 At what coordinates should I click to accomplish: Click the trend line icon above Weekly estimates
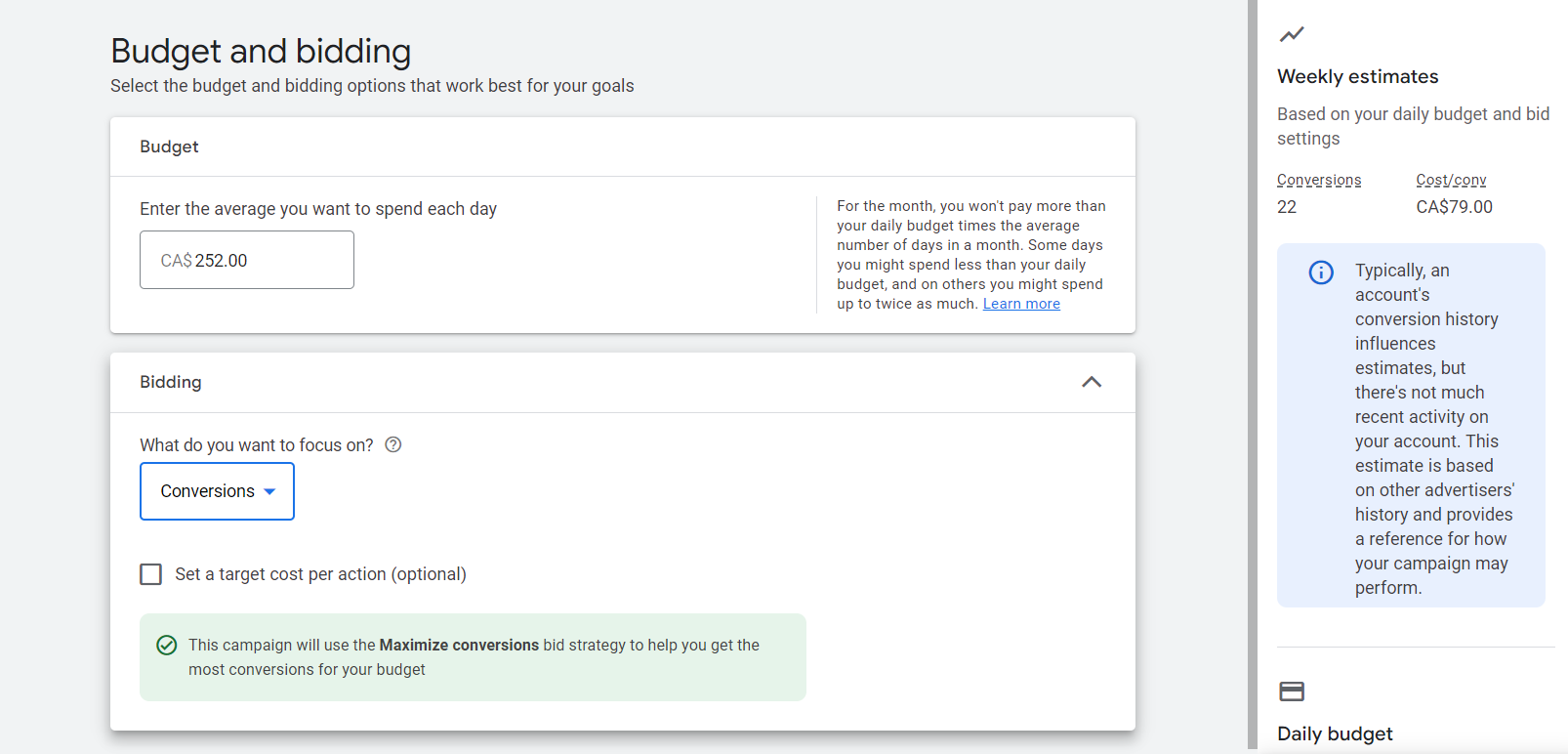(x=1292, y=34)
